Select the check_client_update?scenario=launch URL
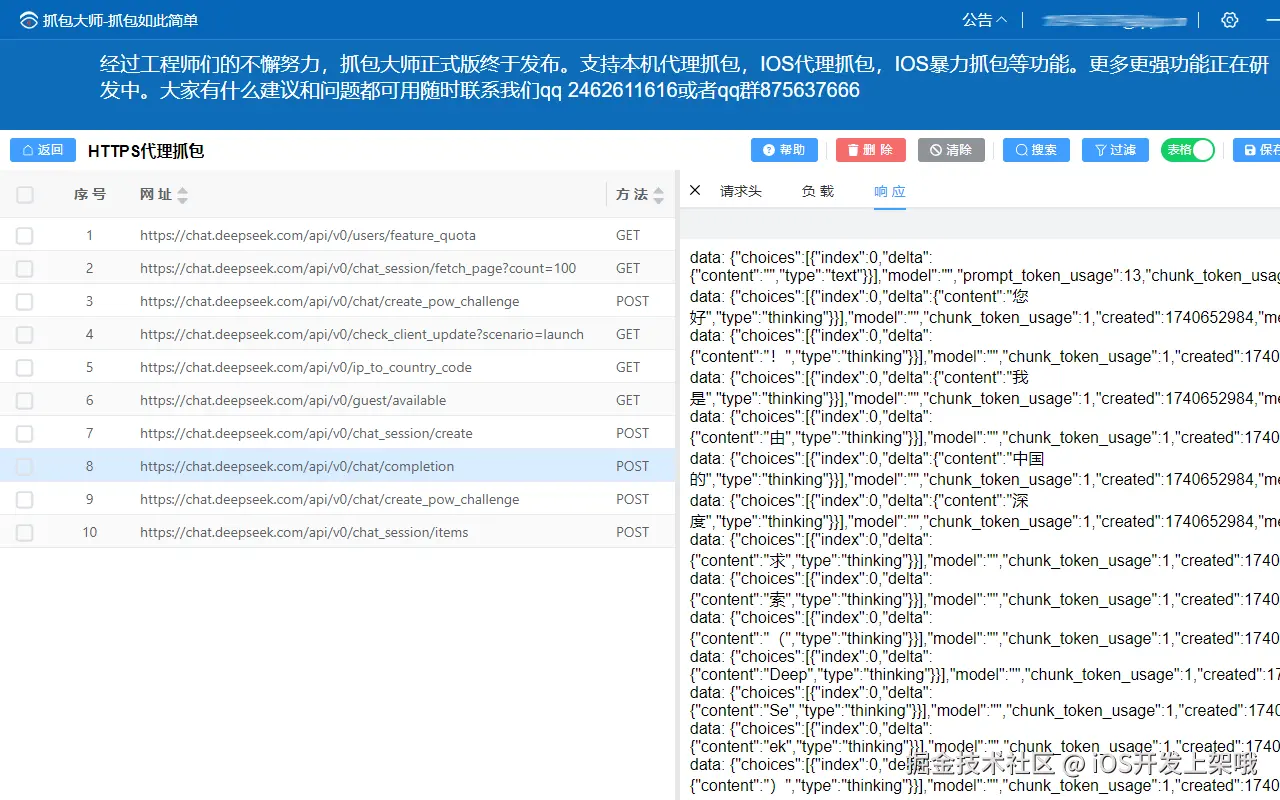 pos(362,334)
